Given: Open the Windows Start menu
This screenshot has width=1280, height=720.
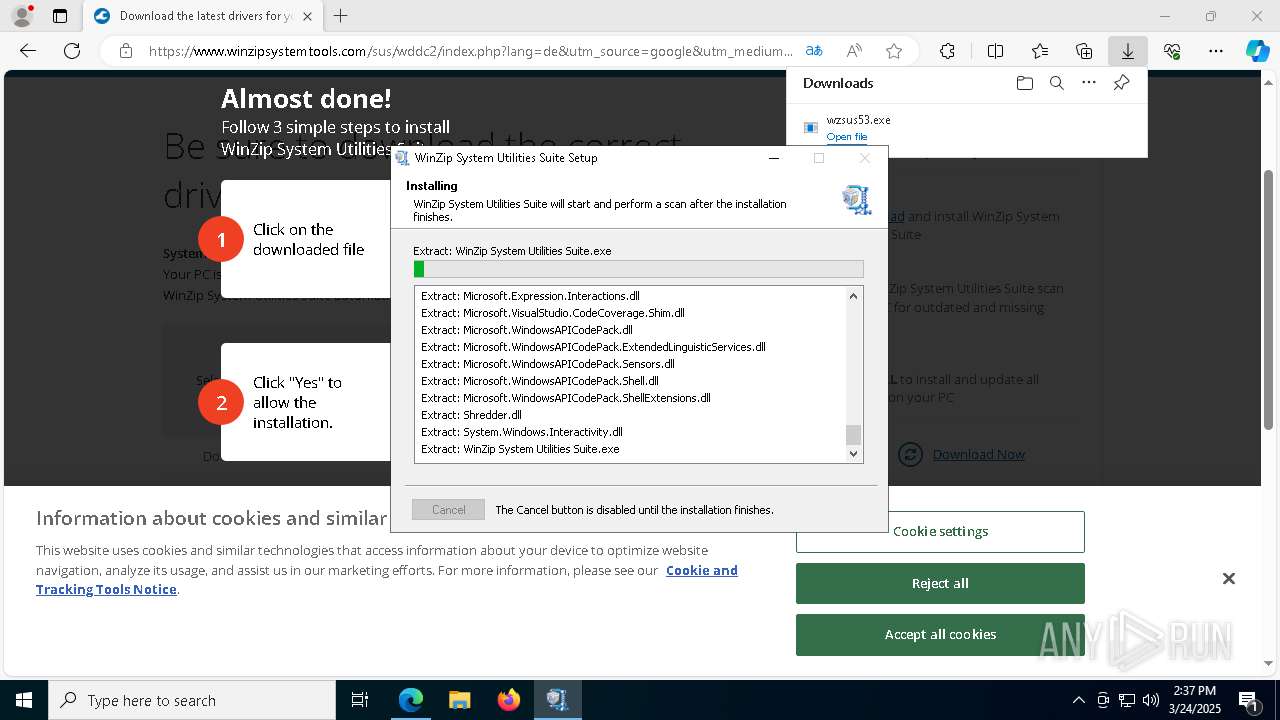Looking at the screenshot, I should [x=24, y=700].
